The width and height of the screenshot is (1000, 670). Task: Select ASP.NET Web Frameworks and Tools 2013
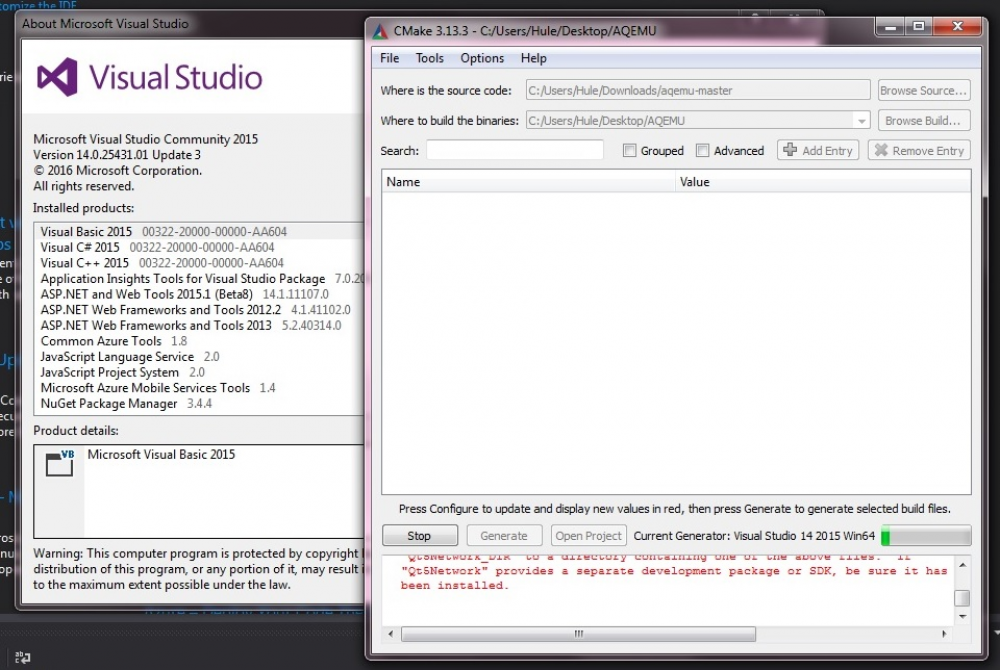[x=200, y=325]
